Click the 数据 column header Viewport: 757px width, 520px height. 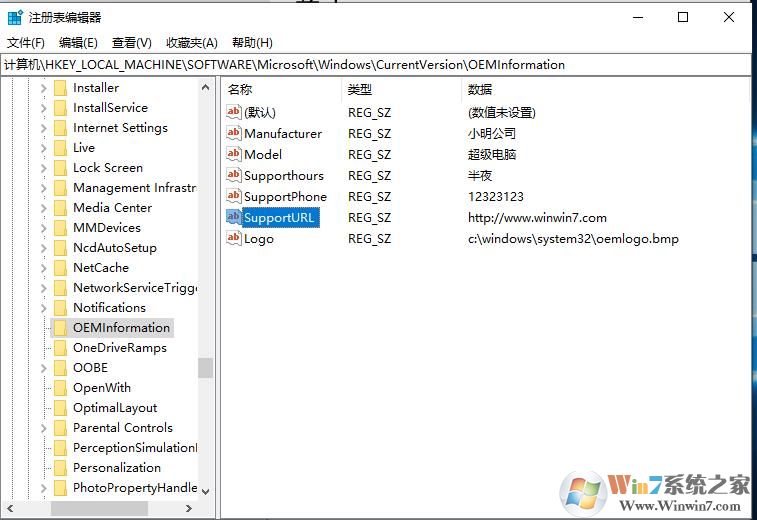tap(606, 89)
